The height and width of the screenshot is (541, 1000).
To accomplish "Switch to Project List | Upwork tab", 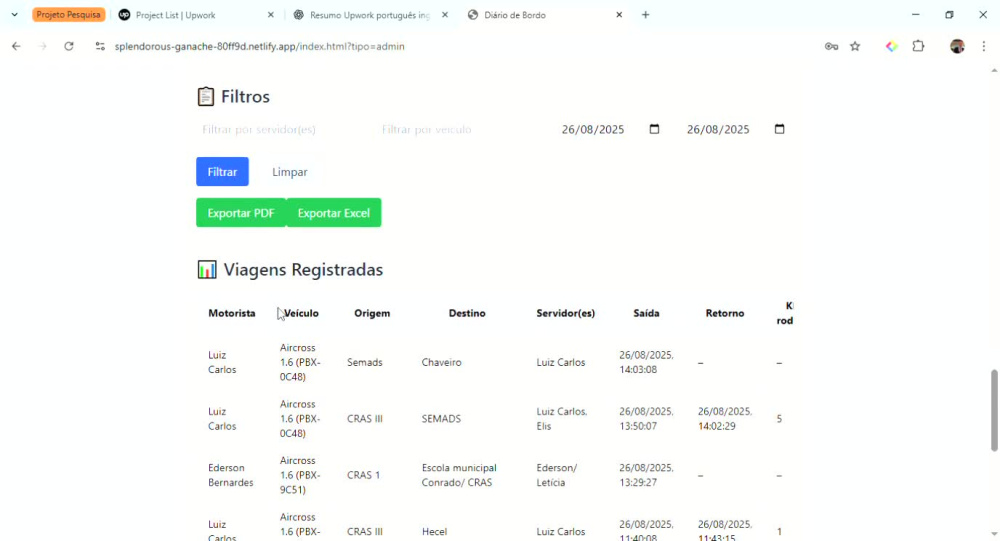I will click(x=196, y=15).
